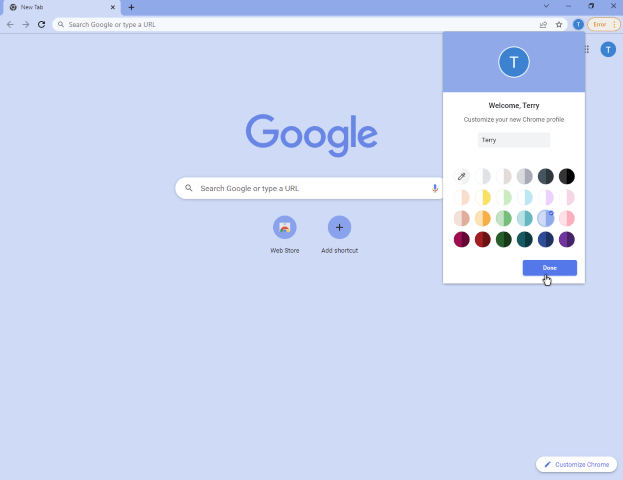Click Done in profile panel
The width and height of the screenshot is (623, 480).
tap(549, 268)
